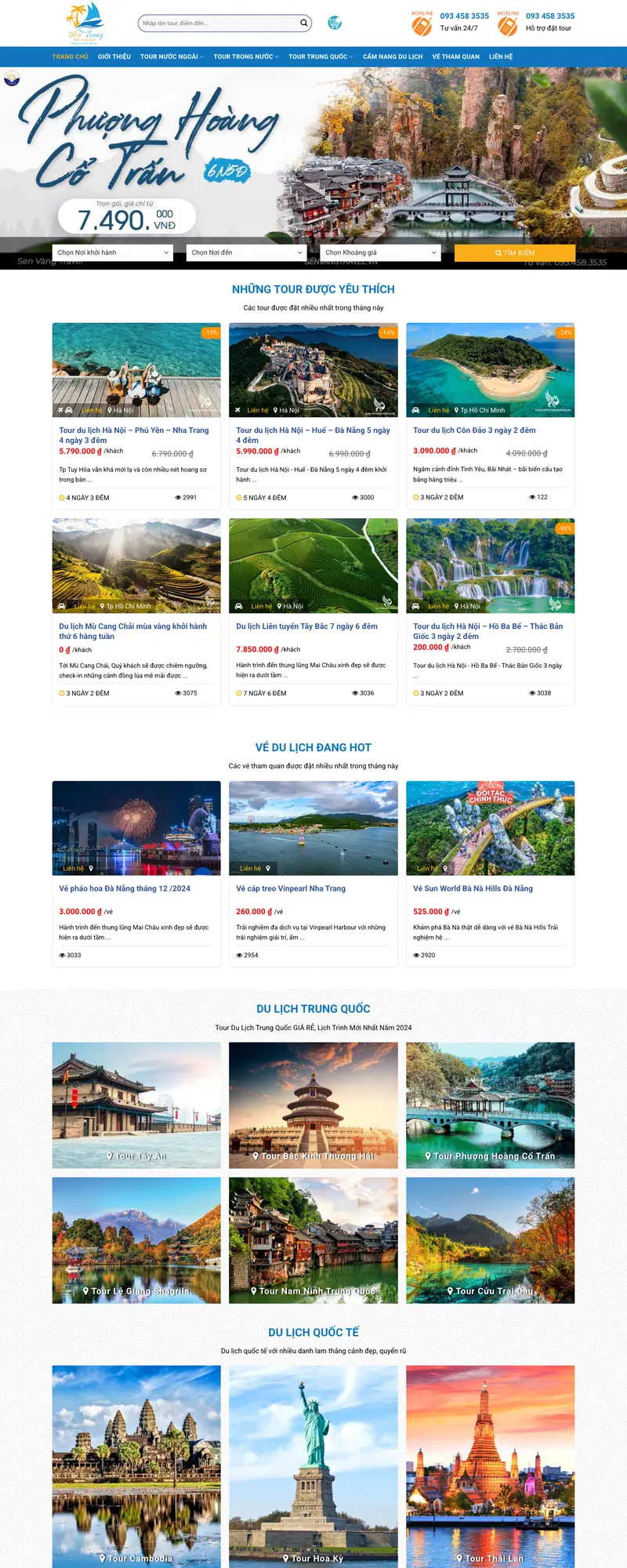Click the location pin on Côn Đảo card image

pyautogui.click(x=456, y=410)
